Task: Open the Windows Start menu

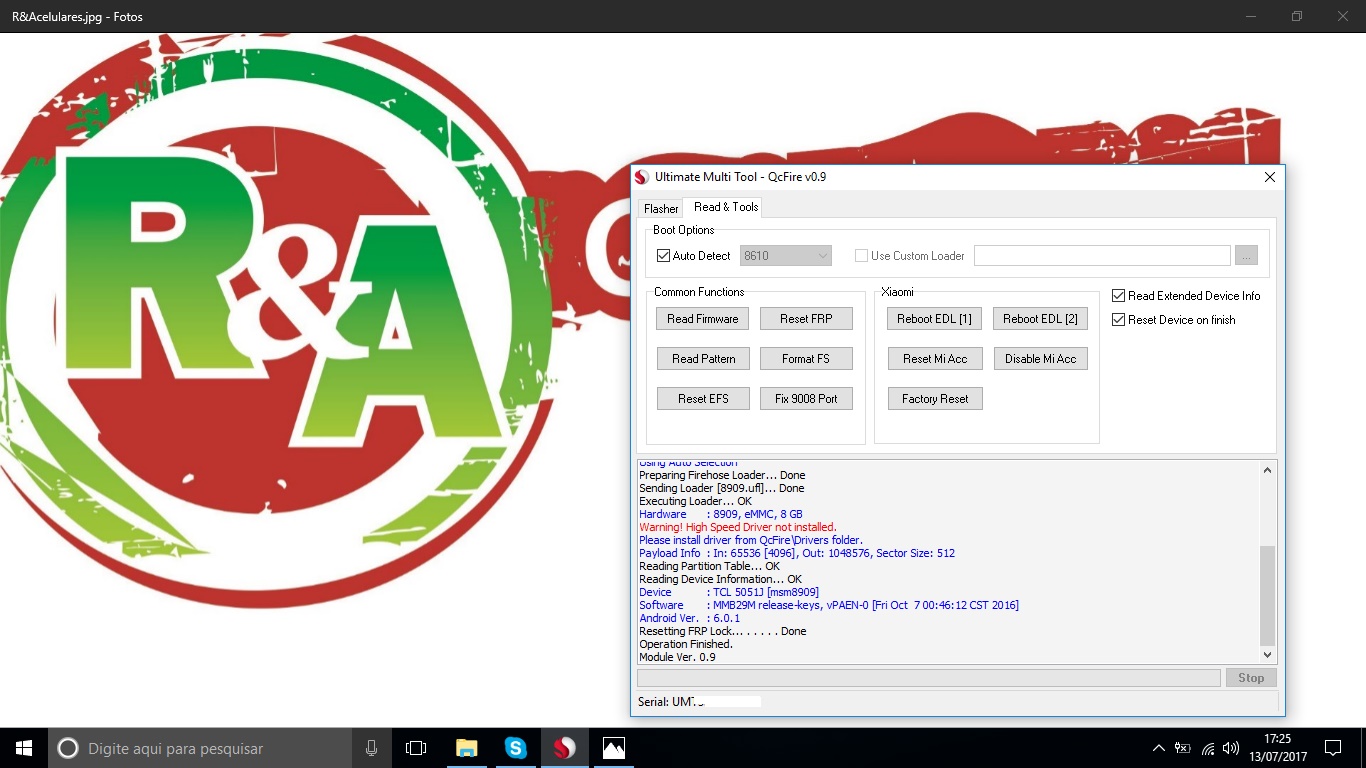Action: pos(24,748)
